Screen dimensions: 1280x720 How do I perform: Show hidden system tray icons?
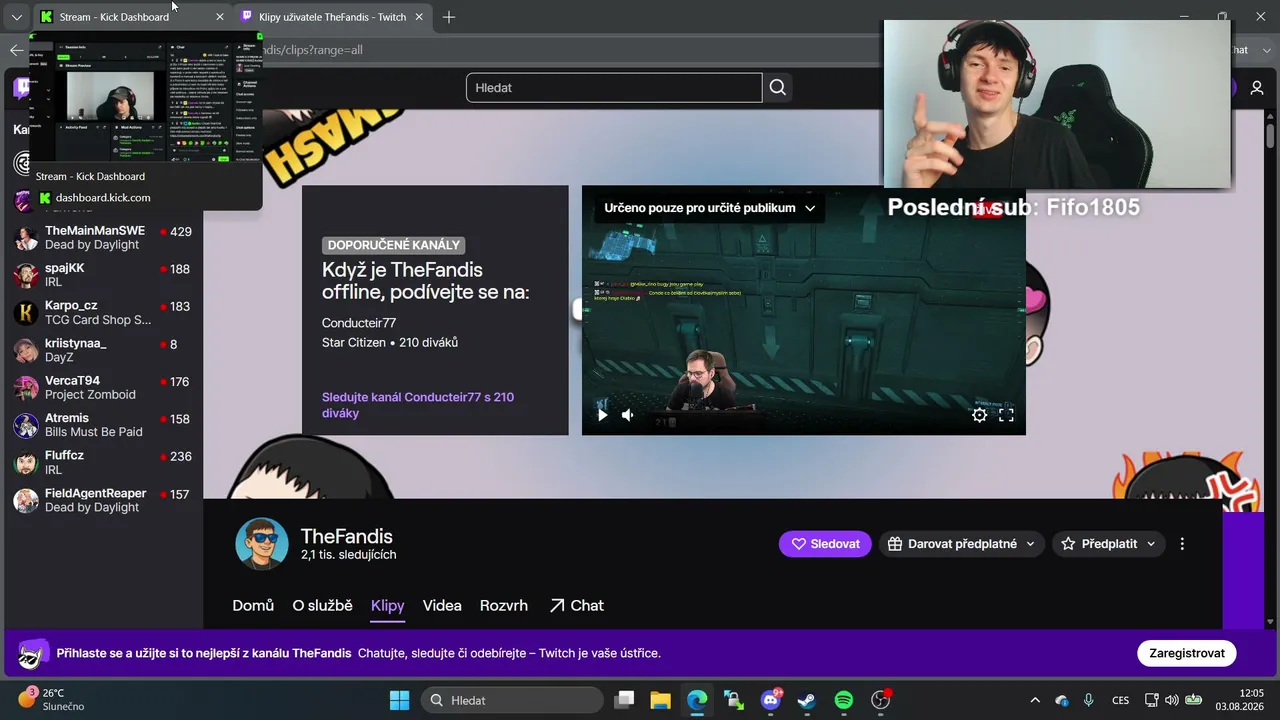coord(1035,700)
